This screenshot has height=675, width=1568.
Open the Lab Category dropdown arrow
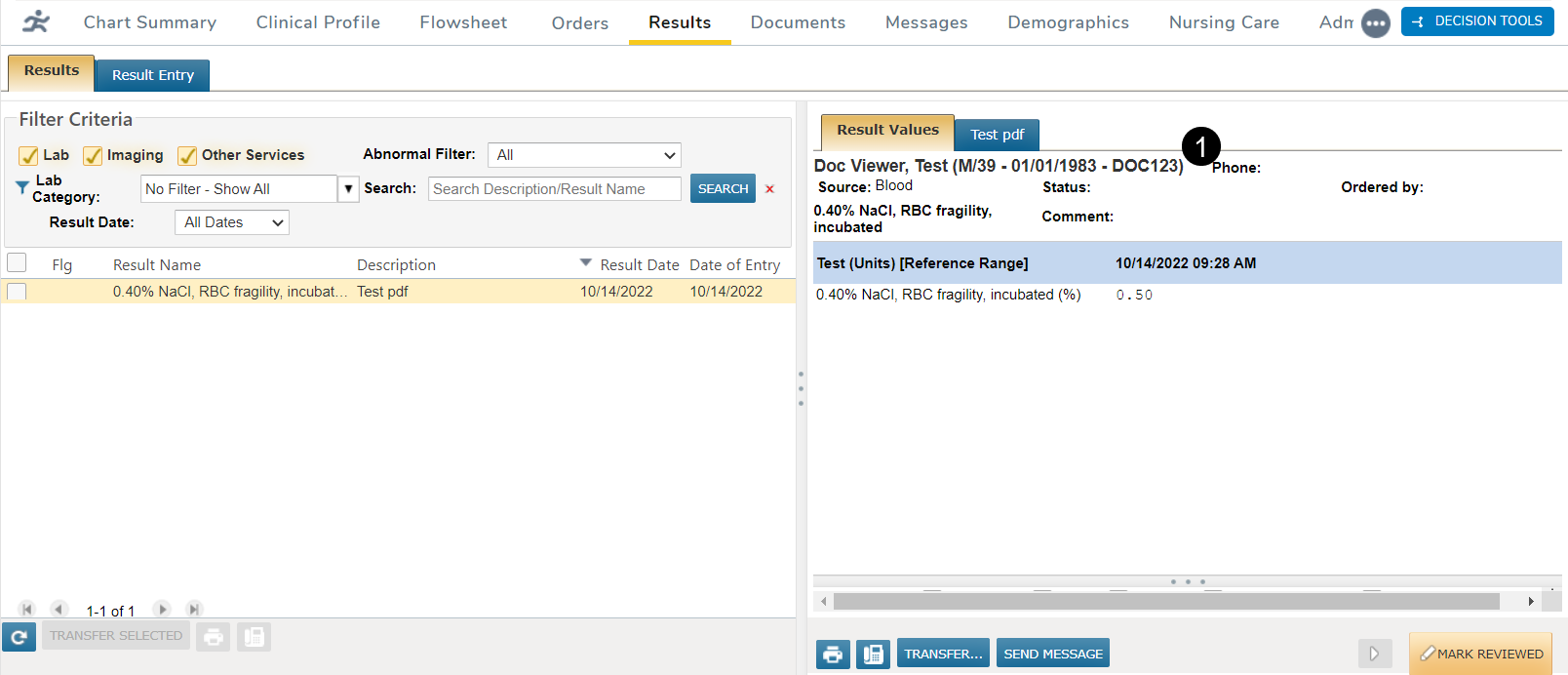348,189
